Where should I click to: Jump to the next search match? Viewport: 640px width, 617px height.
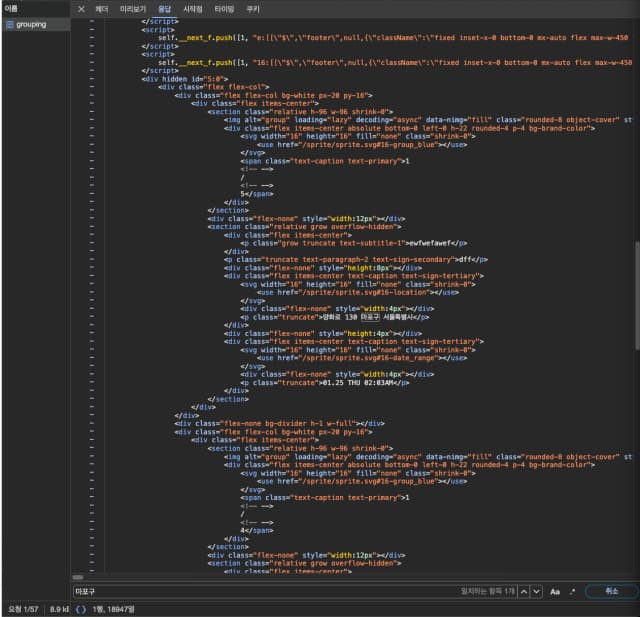[537, 591]
